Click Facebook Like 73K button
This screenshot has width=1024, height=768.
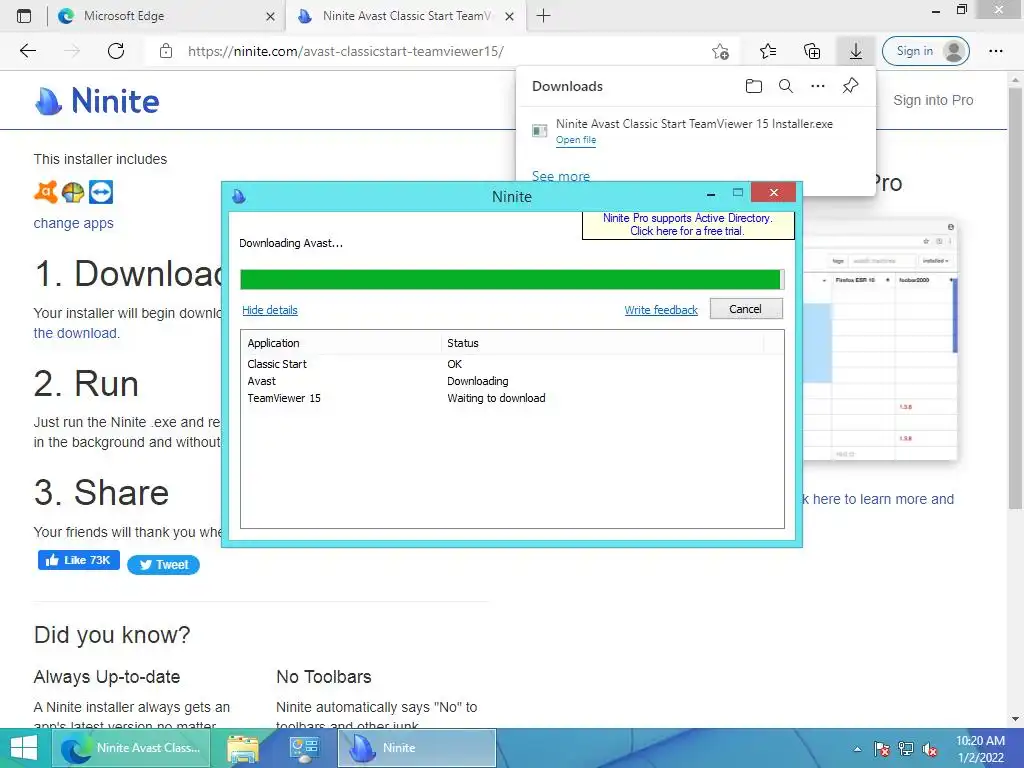[x=78, y=560]
